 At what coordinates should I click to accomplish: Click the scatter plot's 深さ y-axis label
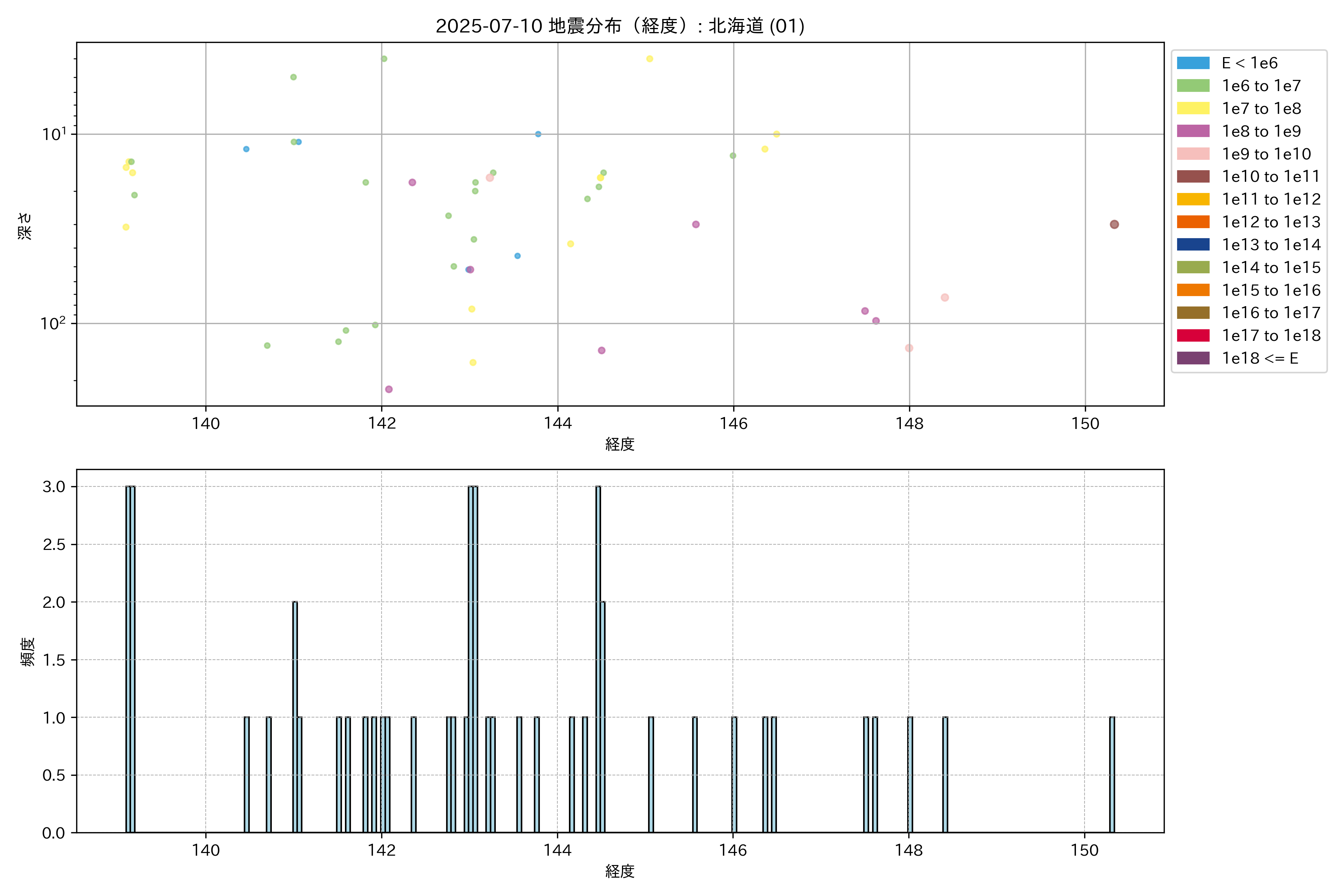coord(25,226)
